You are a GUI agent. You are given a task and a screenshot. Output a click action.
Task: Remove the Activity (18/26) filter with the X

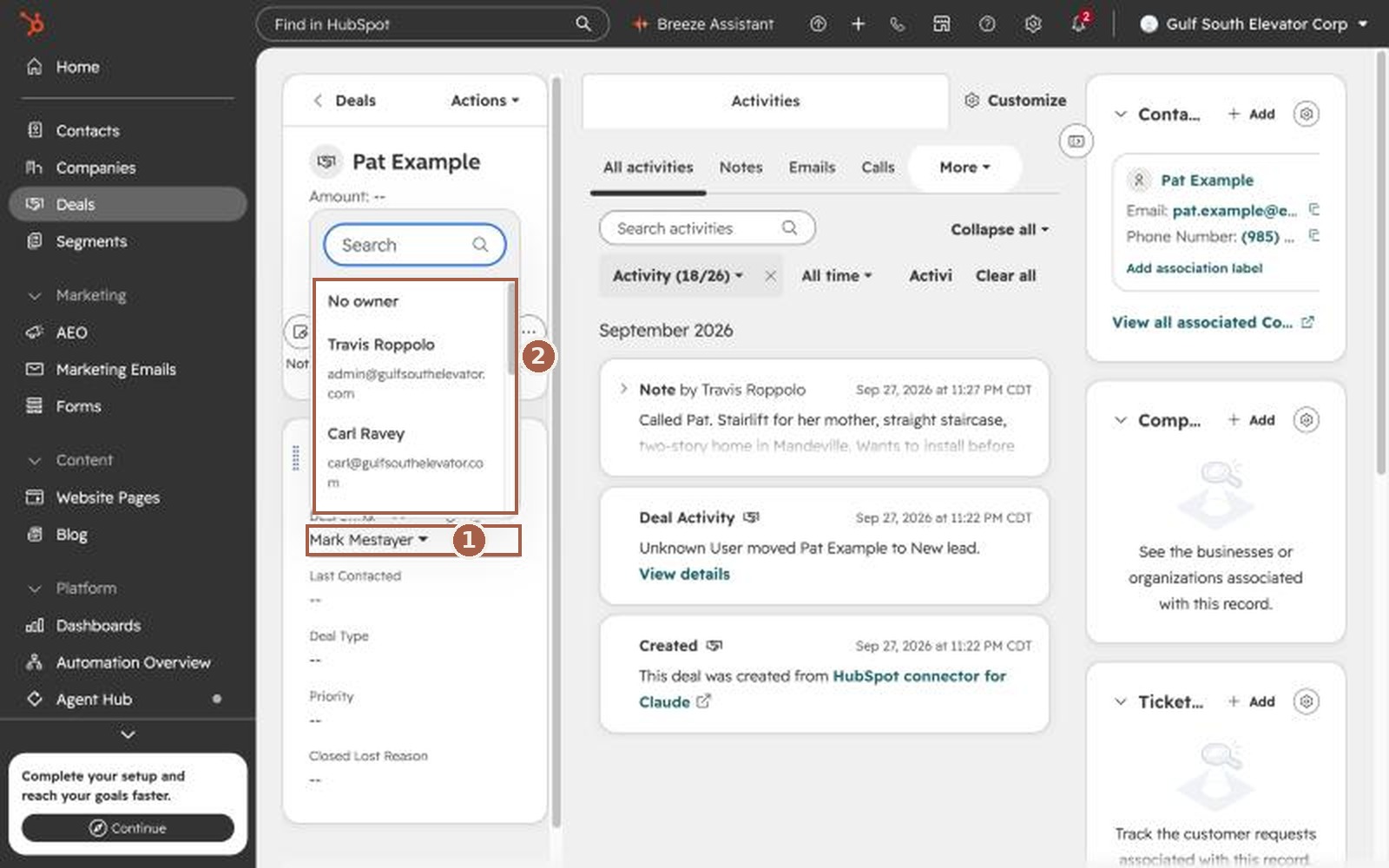tap(770, 276)
